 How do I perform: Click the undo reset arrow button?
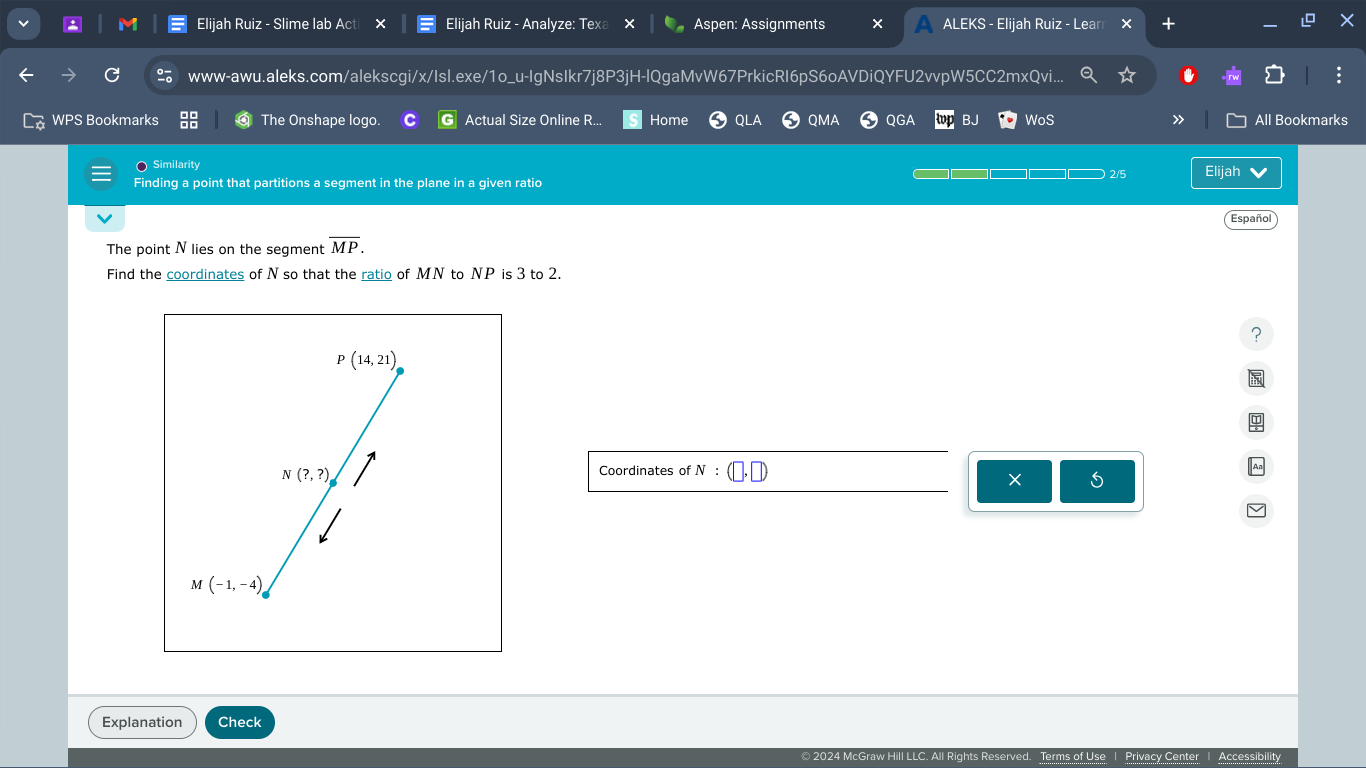pos(1097,481)
